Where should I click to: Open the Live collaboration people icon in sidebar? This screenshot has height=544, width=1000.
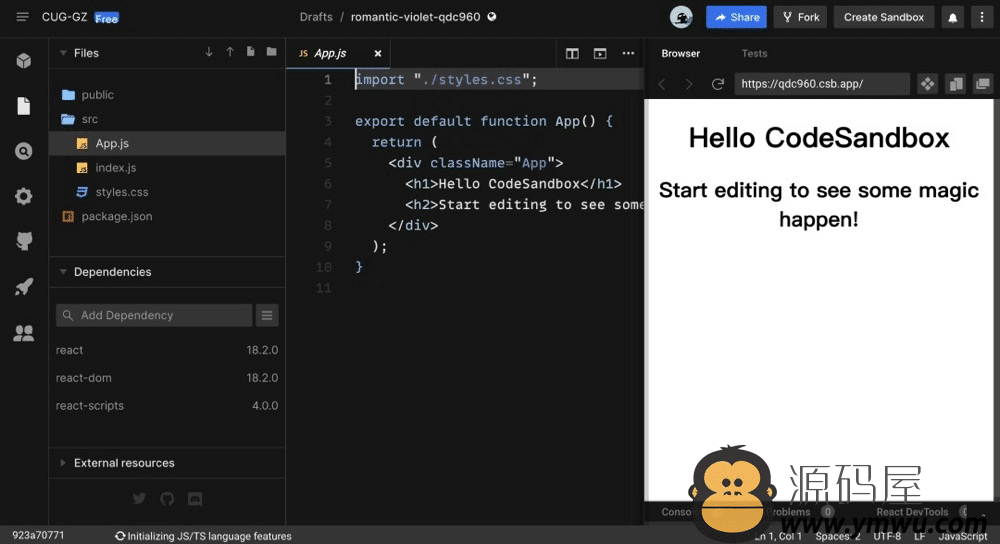[x=24, y=332]
